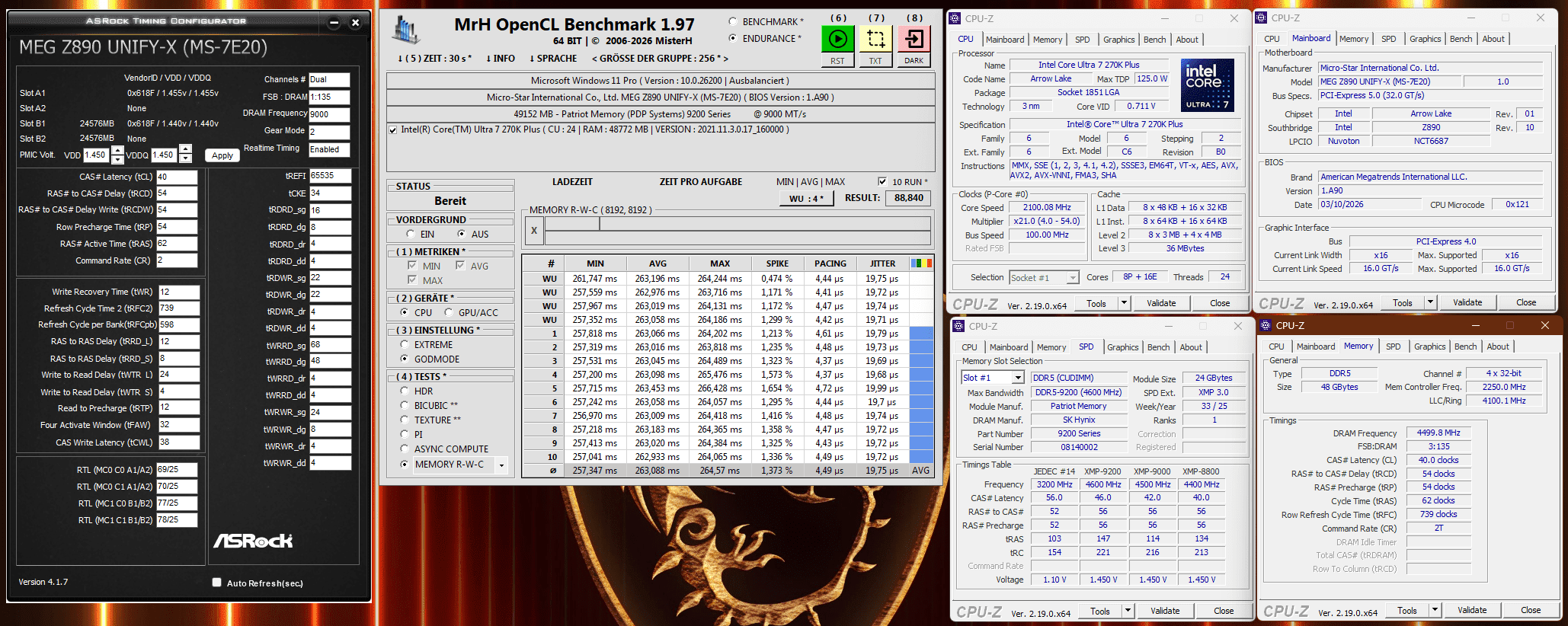The width and height of the screenshot is (1568, 626).
Task: Click the AVG column header
Action: tap(658, 263)
